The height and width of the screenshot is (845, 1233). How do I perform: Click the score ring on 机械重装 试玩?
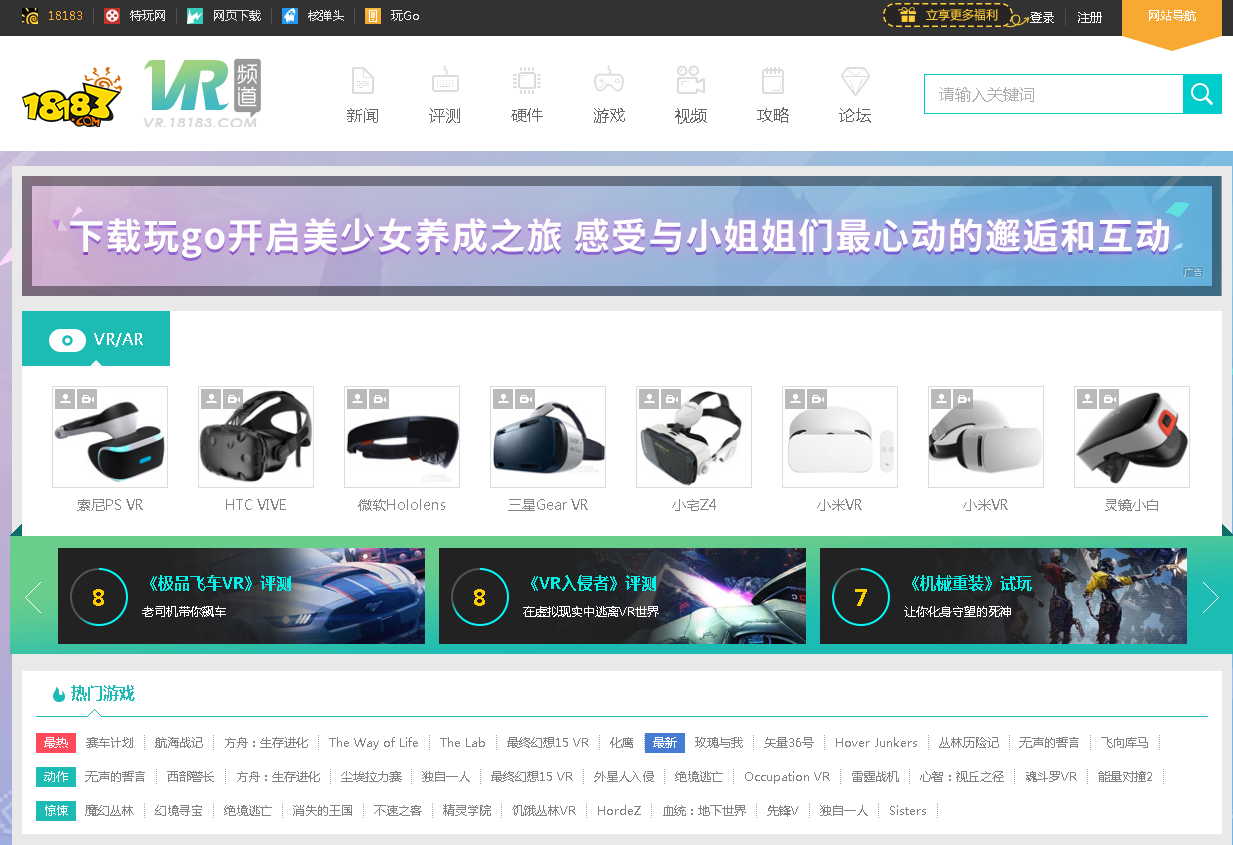861,596
